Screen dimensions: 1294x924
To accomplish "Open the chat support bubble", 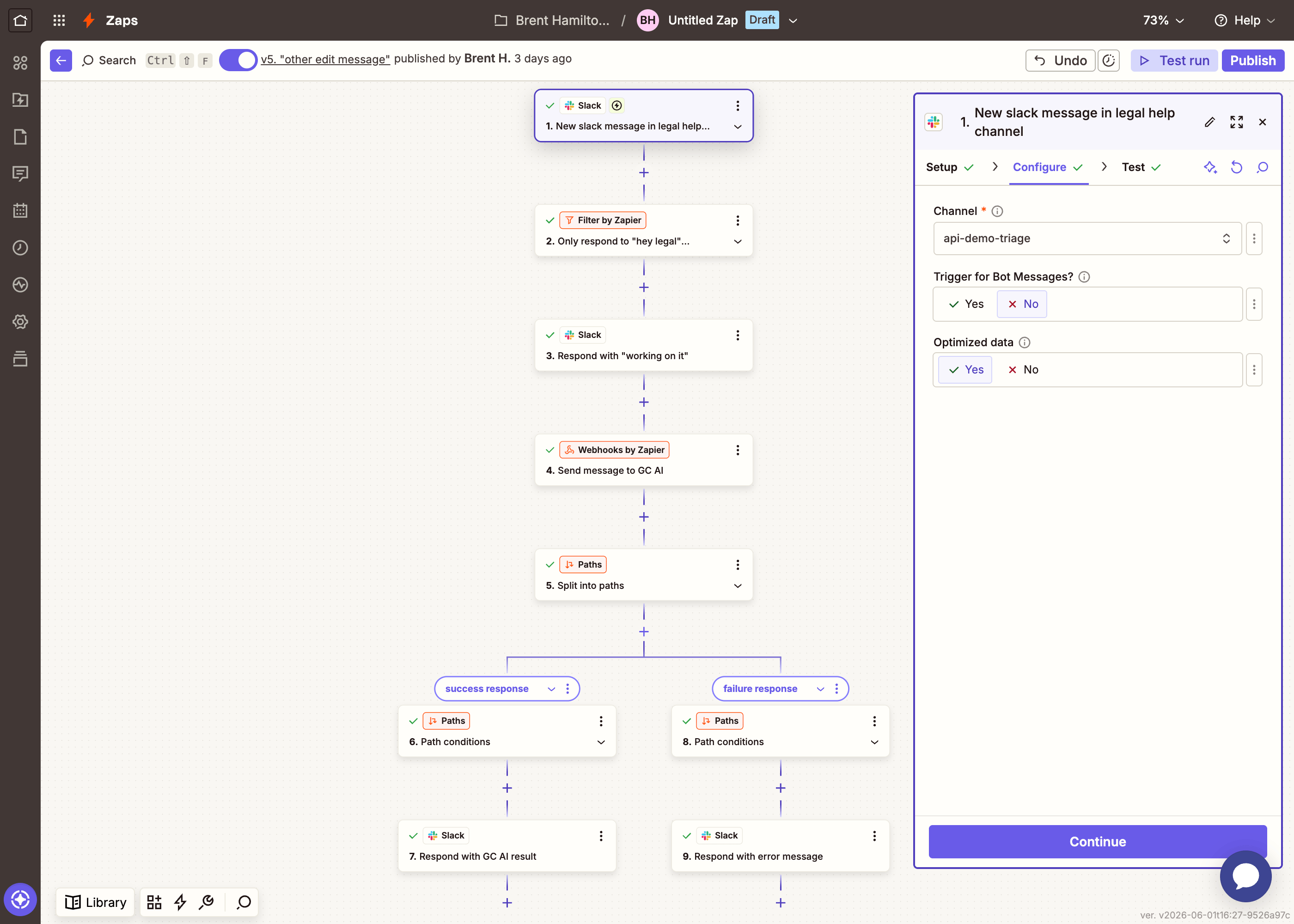I will pos(1245,876).
